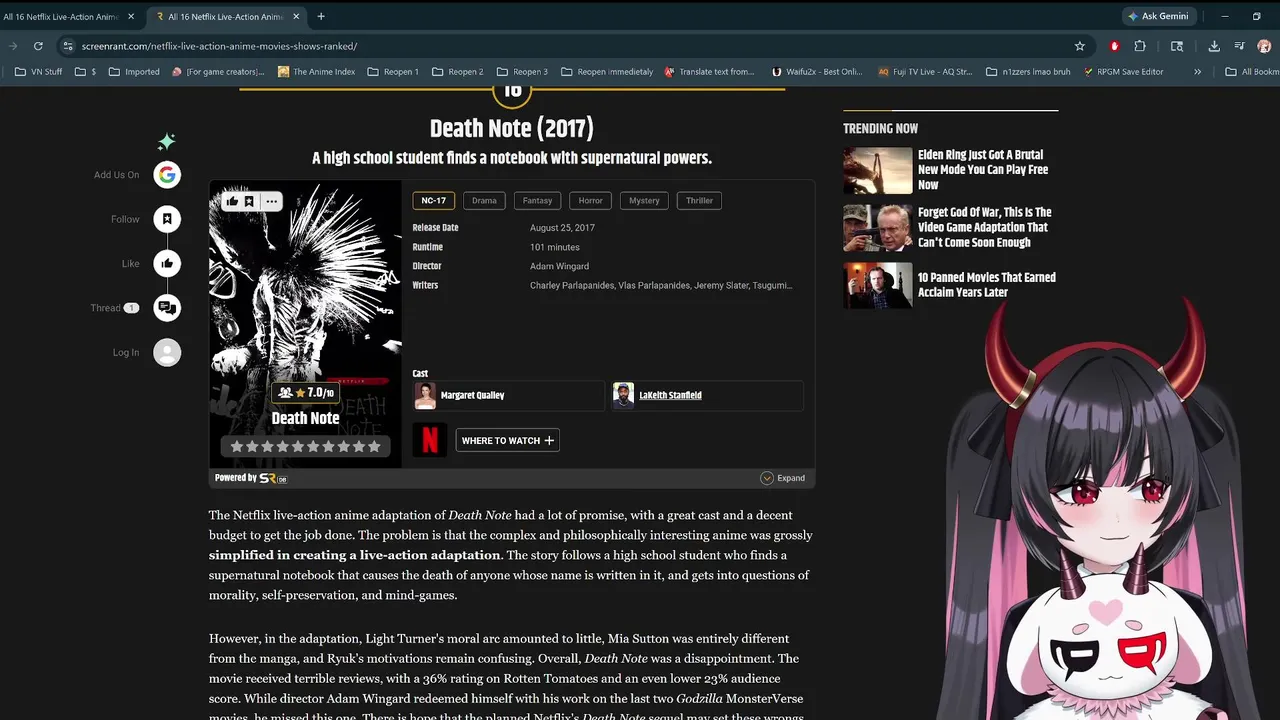Viewport: 1280px width, 720px height.
Task: Expand the Death Note info card
Action: click(x=783, y=478)
